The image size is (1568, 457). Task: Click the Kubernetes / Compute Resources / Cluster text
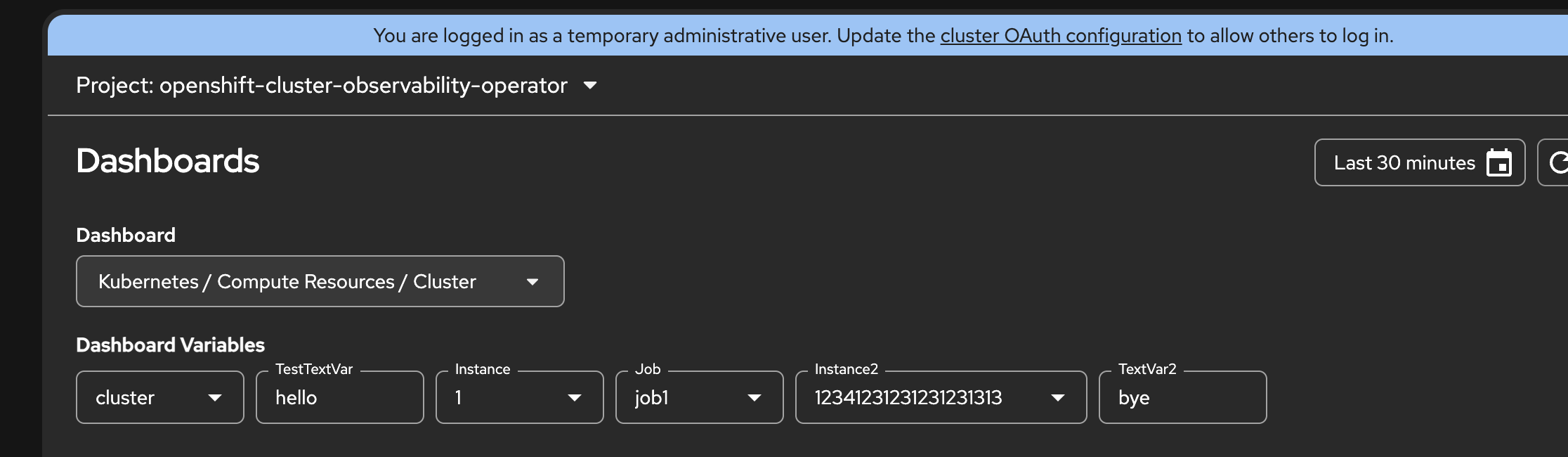tap(287, 282)
